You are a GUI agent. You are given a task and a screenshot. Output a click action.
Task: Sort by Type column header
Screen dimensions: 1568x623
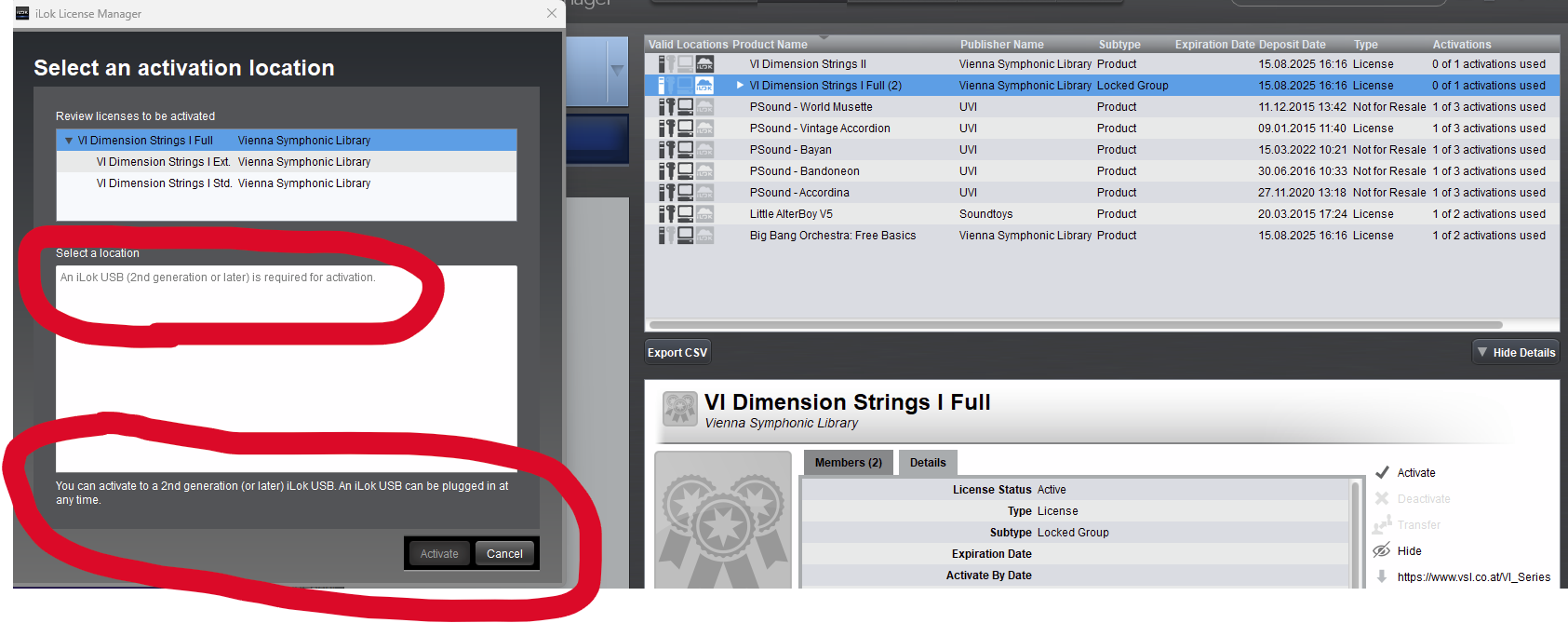click(1366, 45)
